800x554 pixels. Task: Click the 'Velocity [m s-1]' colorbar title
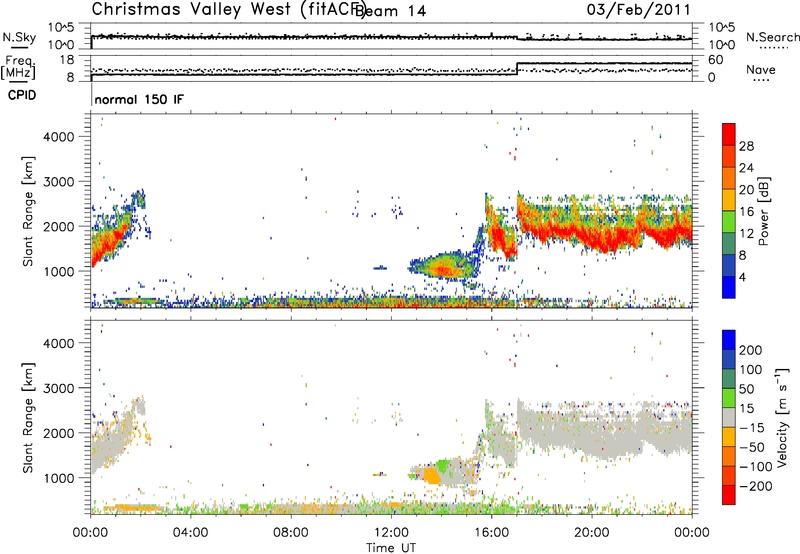click(782, 417)
